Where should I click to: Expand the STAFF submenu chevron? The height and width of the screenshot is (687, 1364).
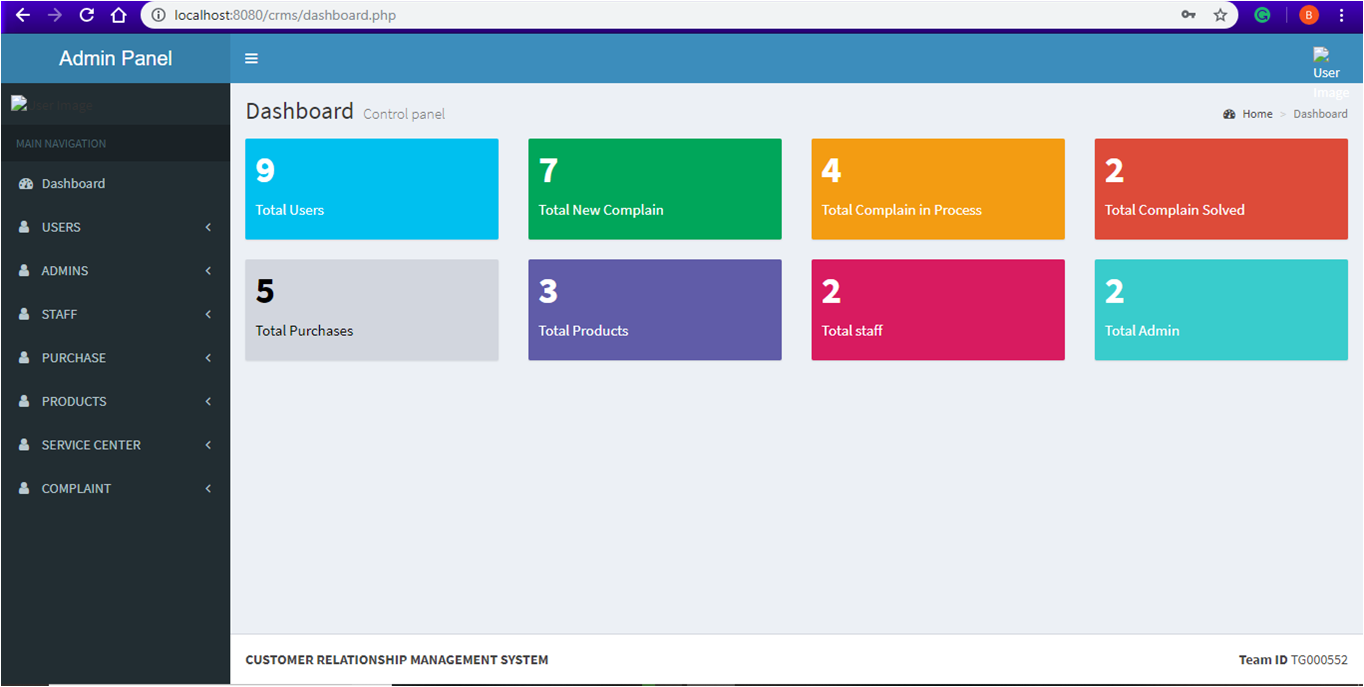208,314
